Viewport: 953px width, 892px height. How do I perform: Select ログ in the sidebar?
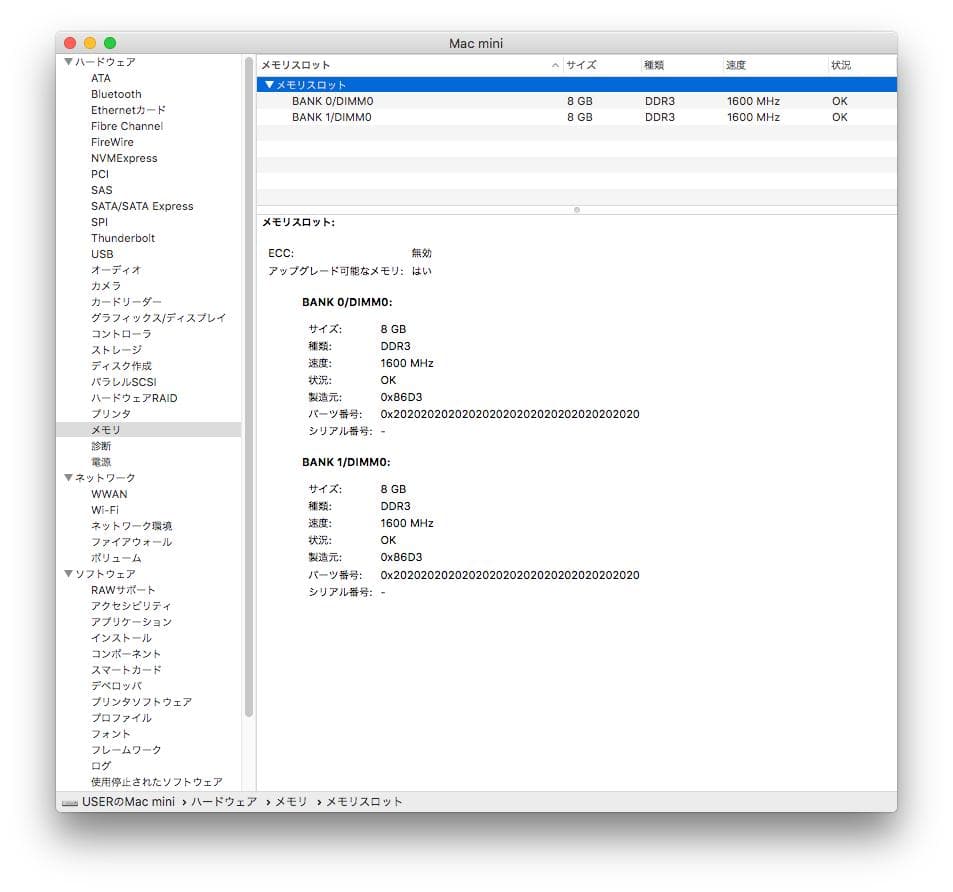[101, 766]
